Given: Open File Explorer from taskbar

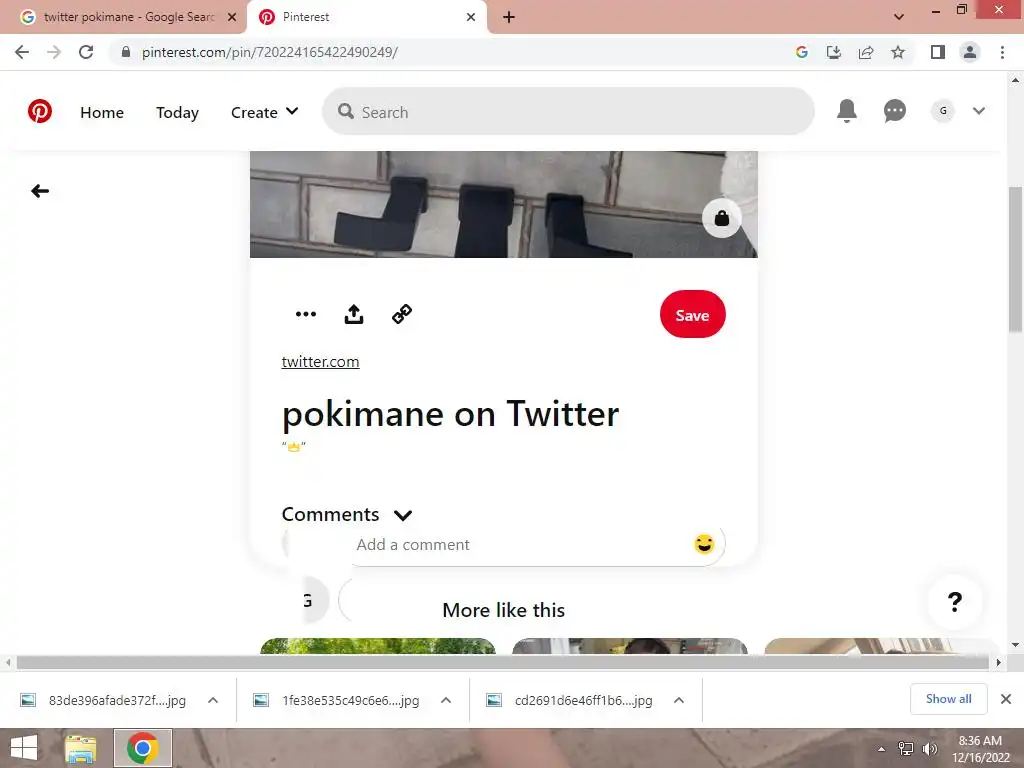Looking at the screenshot, I should pyautogui.click(x=81, y=748).
